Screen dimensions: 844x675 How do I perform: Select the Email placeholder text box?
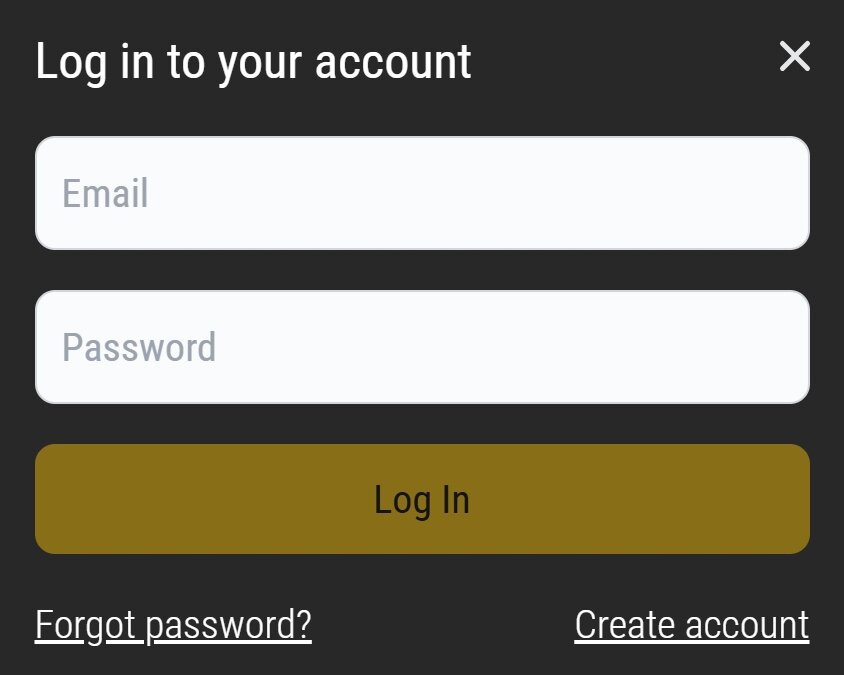422,193
